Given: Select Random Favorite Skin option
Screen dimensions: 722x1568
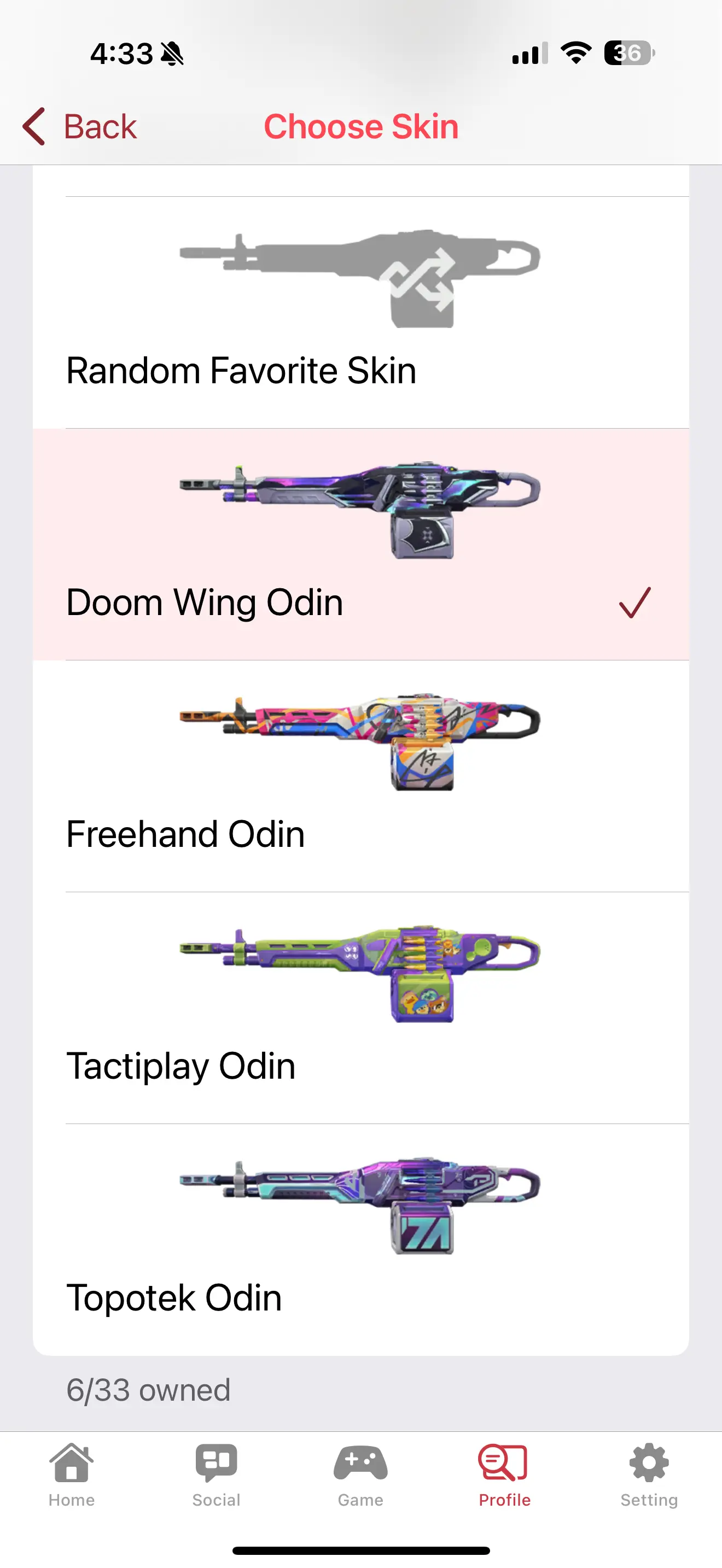Looking at the screenshot, I should pyautogui.click(x=361, y=312).
